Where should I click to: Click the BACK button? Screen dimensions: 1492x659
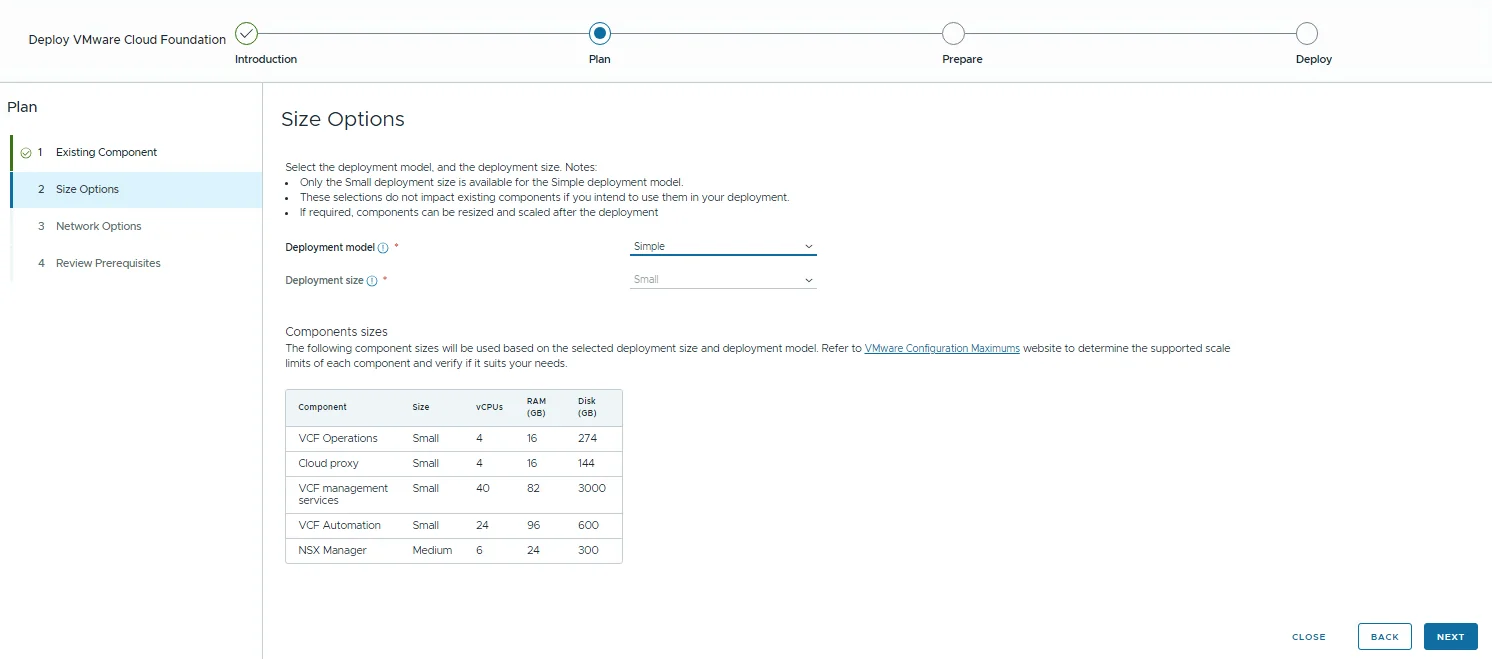(x=1385, y=637)
